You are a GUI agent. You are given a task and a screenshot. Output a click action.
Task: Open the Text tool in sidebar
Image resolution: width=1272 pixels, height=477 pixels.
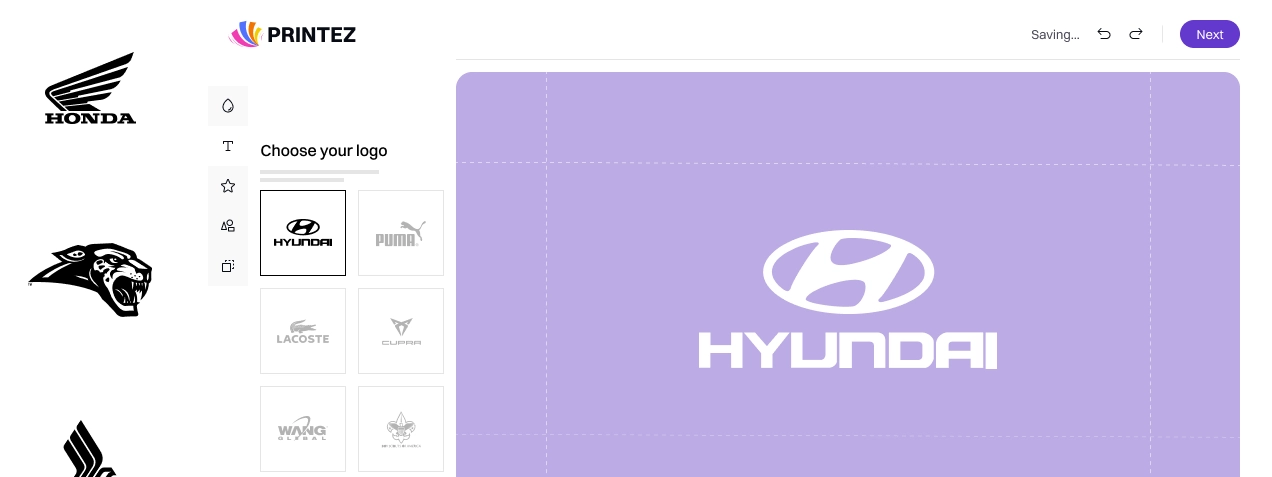(228, 146)
